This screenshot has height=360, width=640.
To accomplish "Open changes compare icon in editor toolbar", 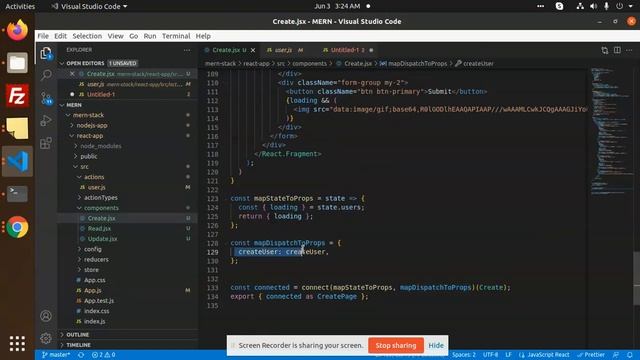I will click(604, 50).
